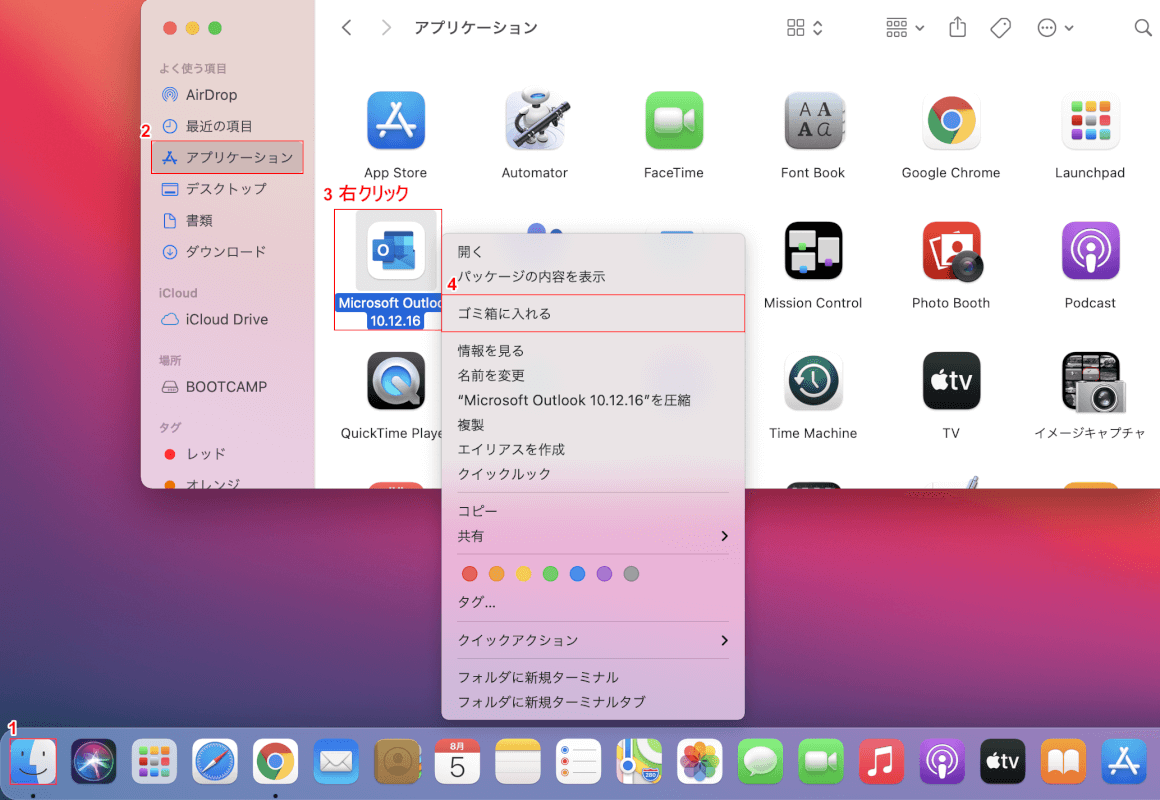Click the Edit Tags toolbar button

1000,28
